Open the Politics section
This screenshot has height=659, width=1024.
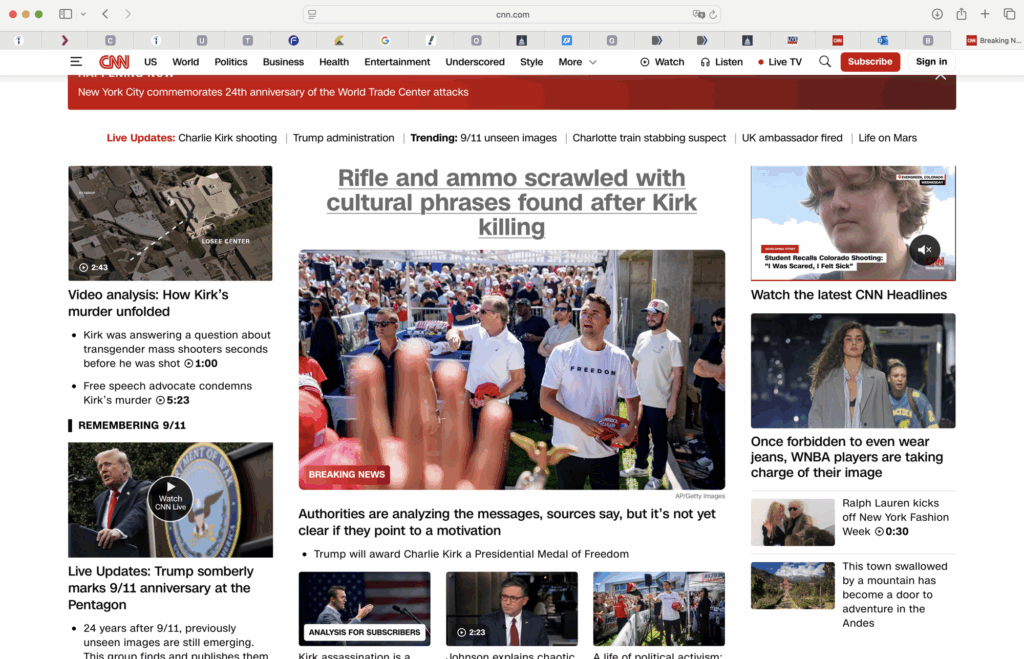(x=231, y=61)
